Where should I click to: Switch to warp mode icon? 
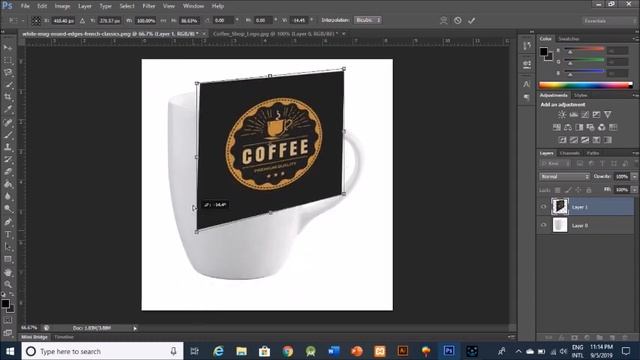coord(444,20)
